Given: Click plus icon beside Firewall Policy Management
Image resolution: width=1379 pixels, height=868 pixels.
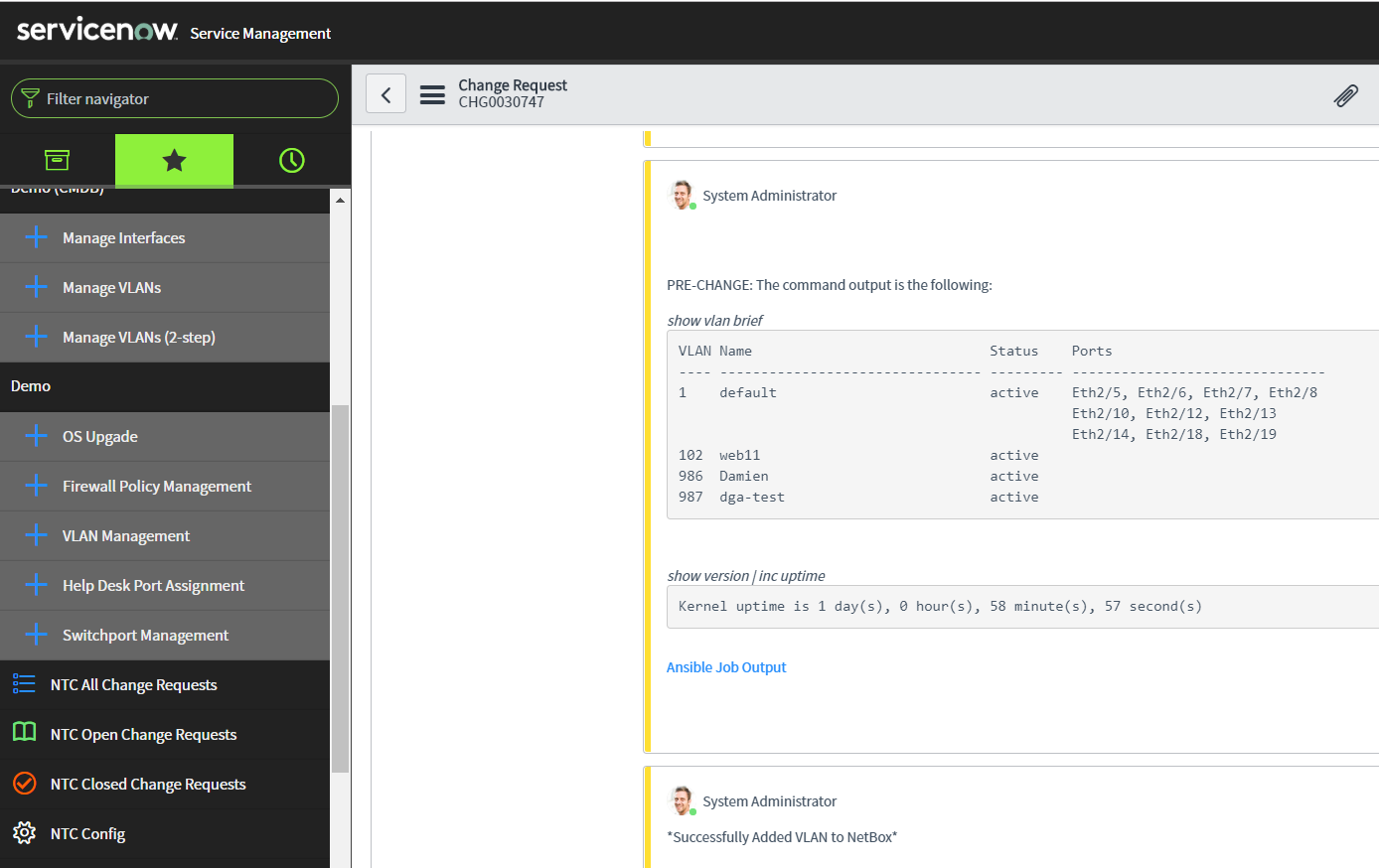Looking at the screenshot, I should pos(36,486).
